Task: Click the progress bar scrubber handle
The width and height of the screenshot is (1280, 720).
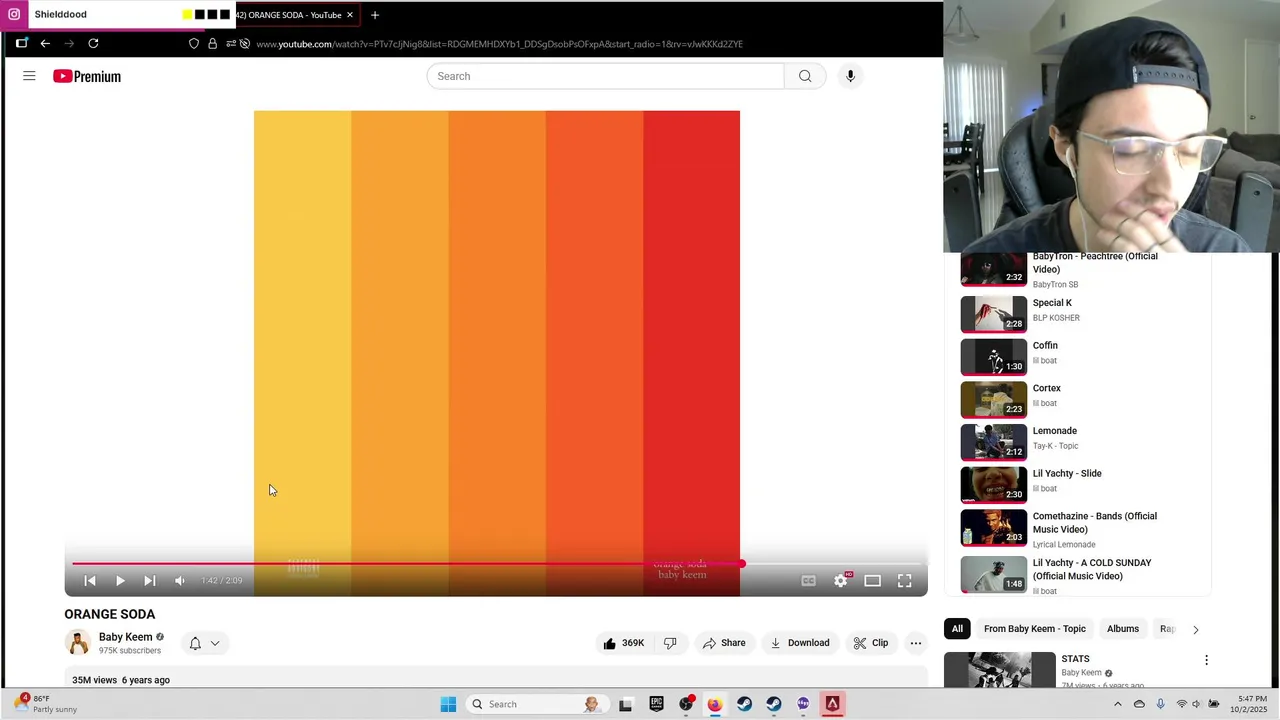Action: pos(742,564)
